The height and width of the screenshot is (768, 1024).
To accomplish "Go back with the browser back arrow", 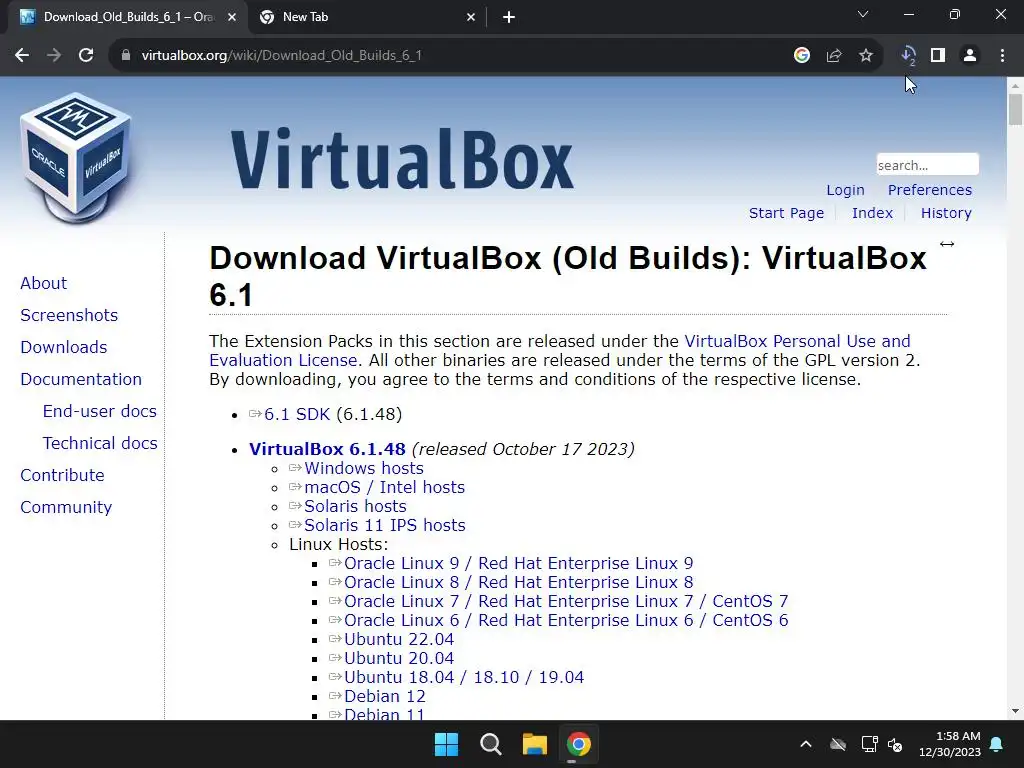I will pyautogui.click(x=22, y=56).
